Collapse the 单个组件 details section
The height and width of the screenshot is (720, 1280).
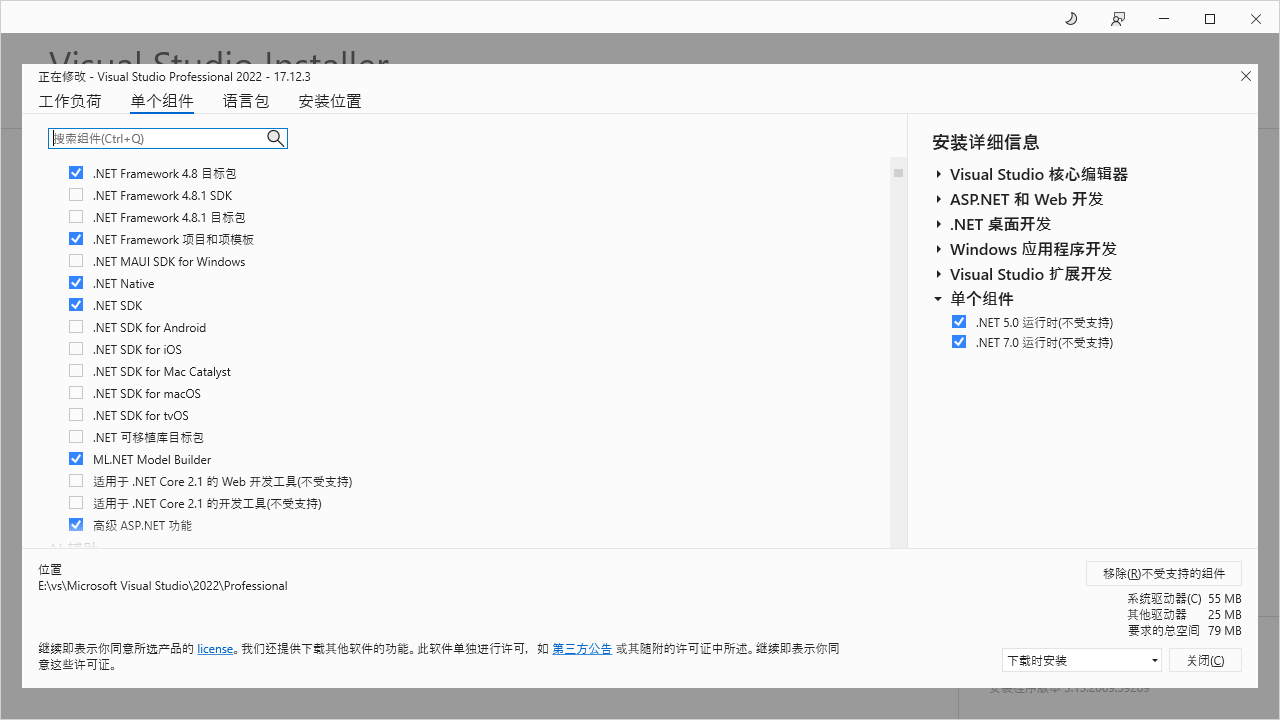pos(938,299)
